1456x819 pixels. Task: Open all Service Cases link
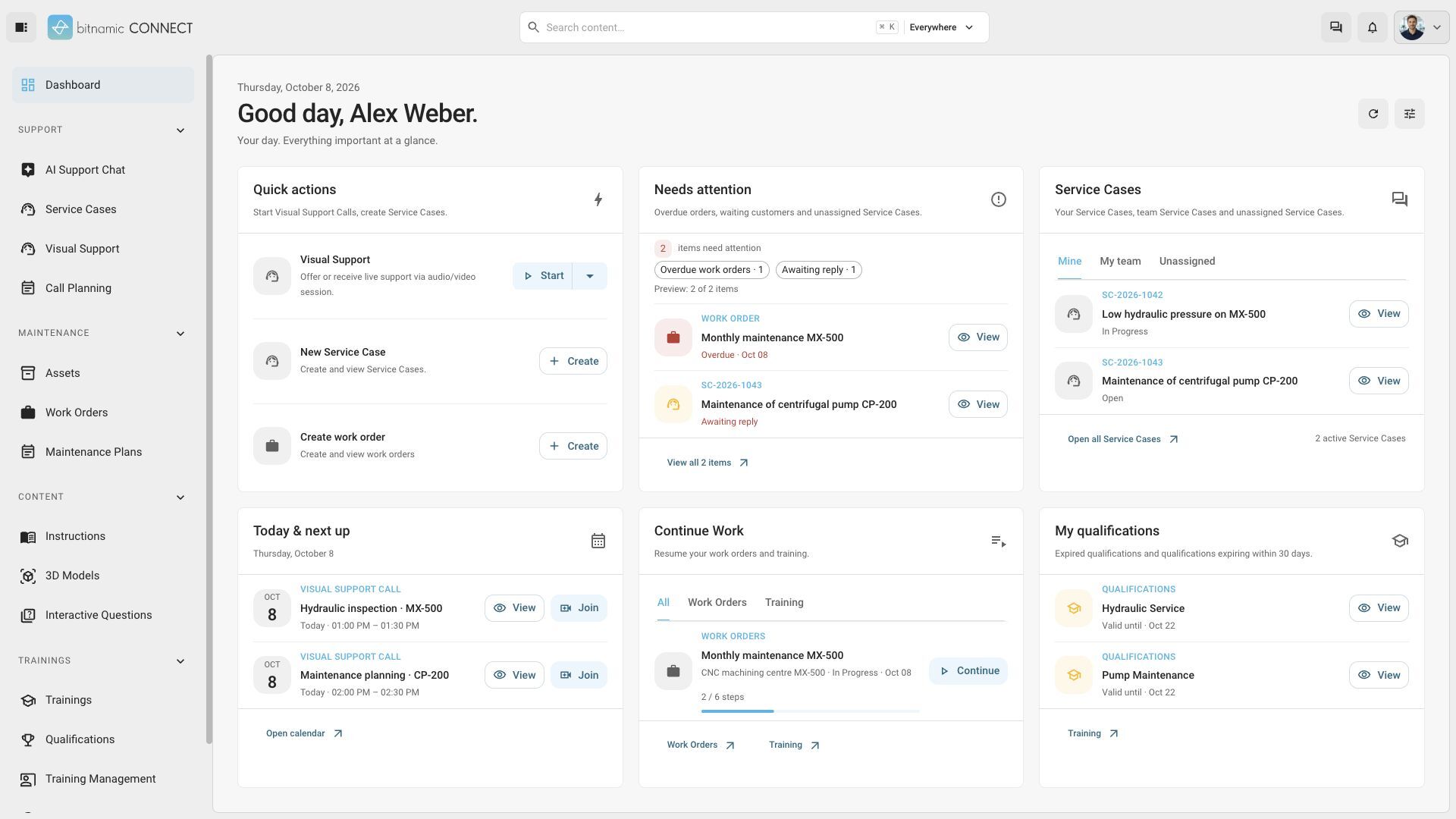coord(1122,439)
